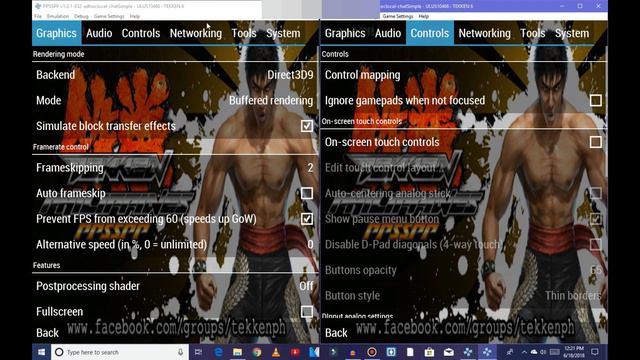
Task: Enable On-screen touch controls checkbox
Action: click(x=596, y=142)
